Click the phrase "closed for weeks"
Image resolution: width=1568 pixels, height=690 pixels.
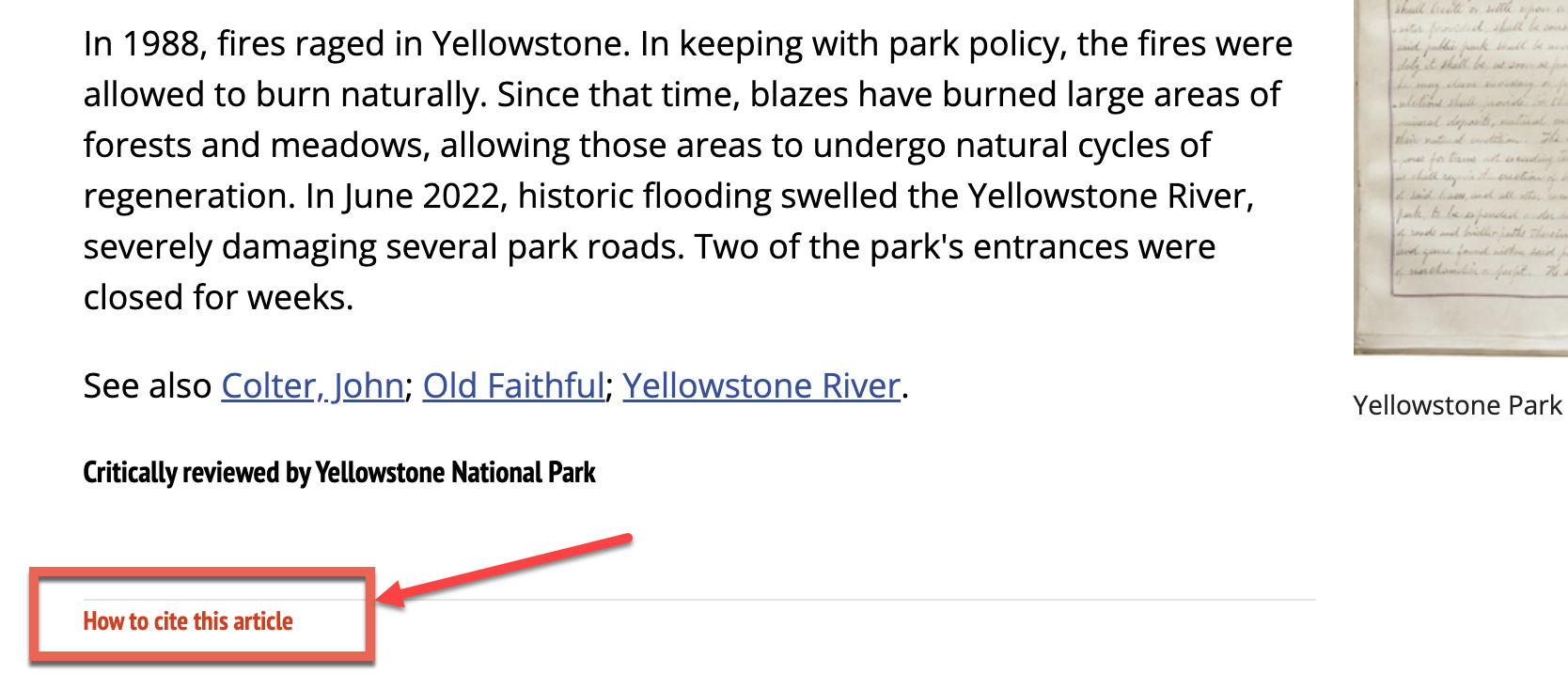coord(217,298)
